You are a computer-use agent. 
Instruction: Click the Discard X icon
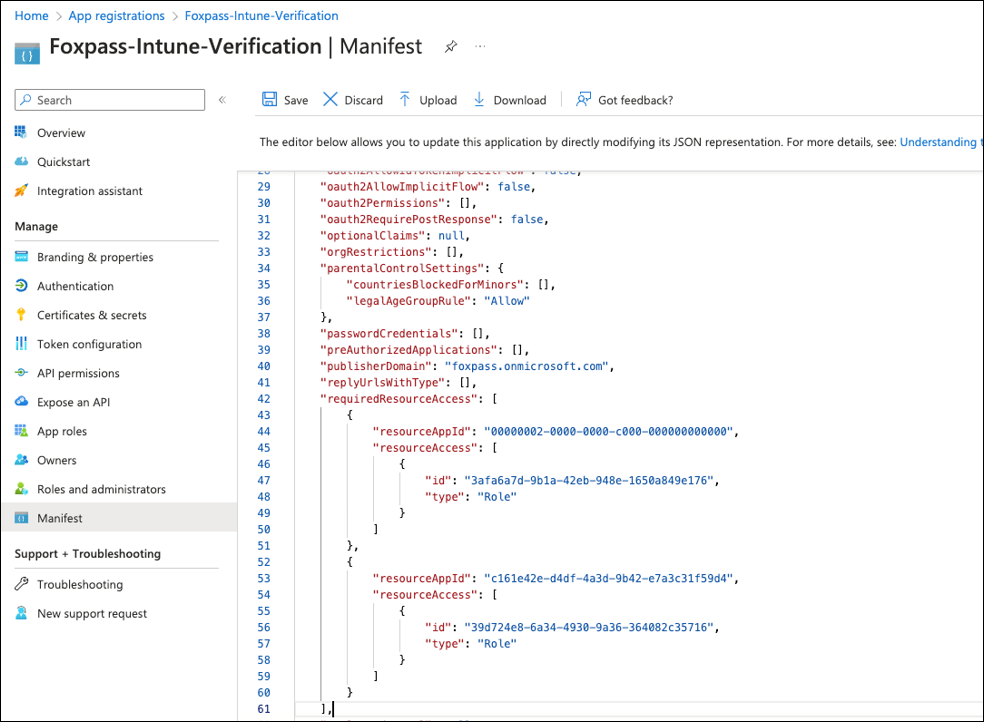(x=330, y=99)
